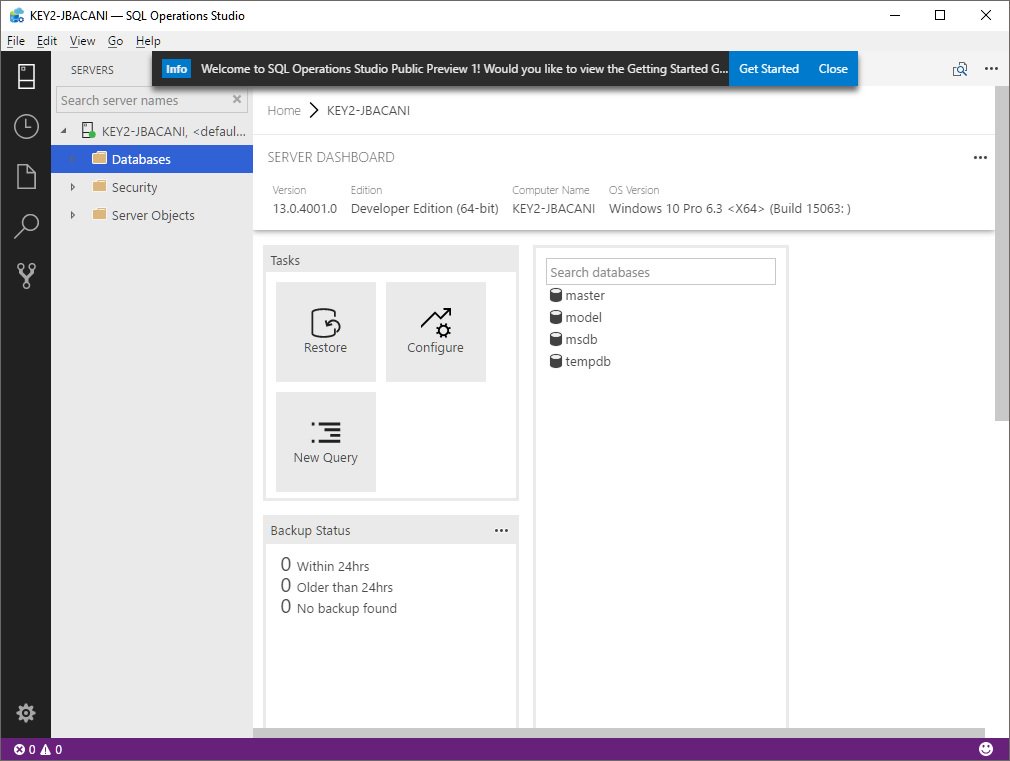Click the SERVERS panel title
The width and height of the screenshot is (1010, 761).
pyautogui.click(x=92, y=70)
